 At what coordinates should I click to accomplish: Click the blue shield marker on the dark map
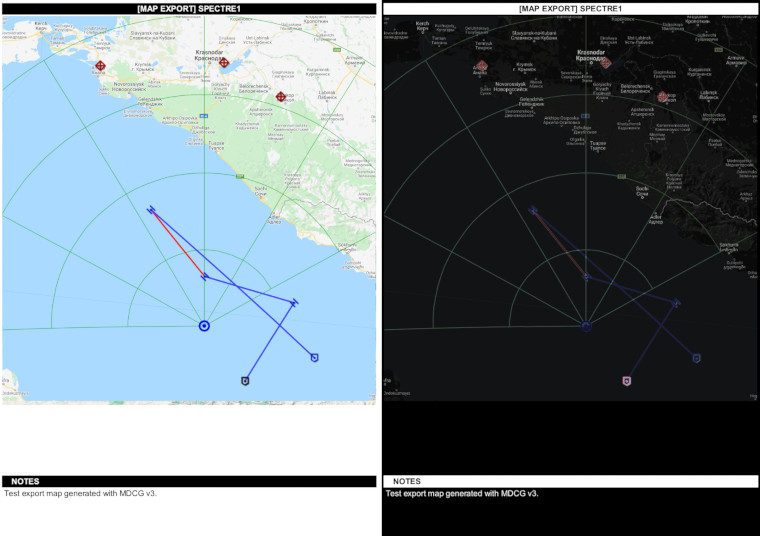[x=697, y=358]
